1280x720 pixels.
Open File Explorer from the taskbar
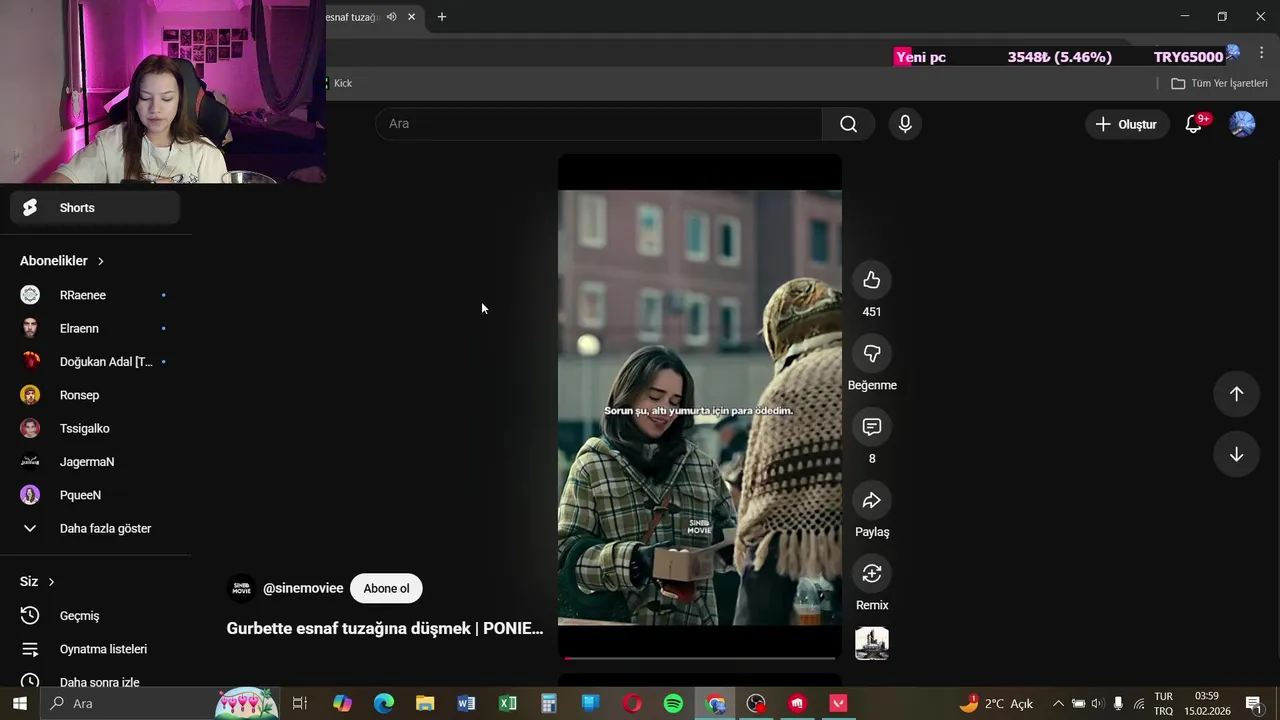[x=425, y=704]
